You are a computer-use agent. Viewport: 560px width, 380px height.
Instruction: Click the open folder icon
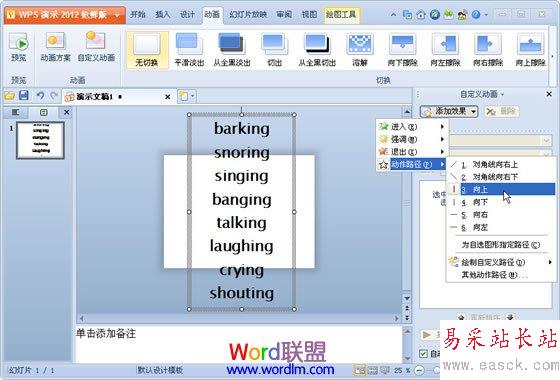point(10,96)
